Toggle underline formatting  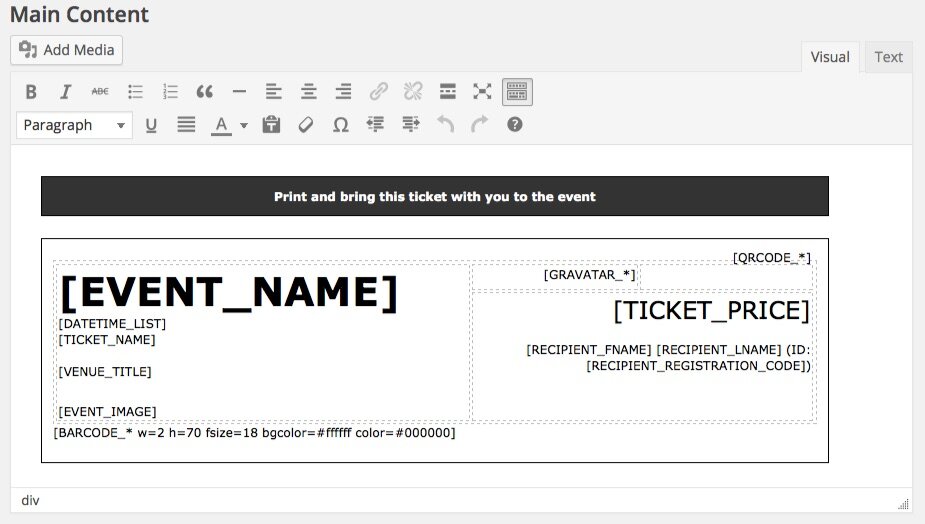pos(151,125)
